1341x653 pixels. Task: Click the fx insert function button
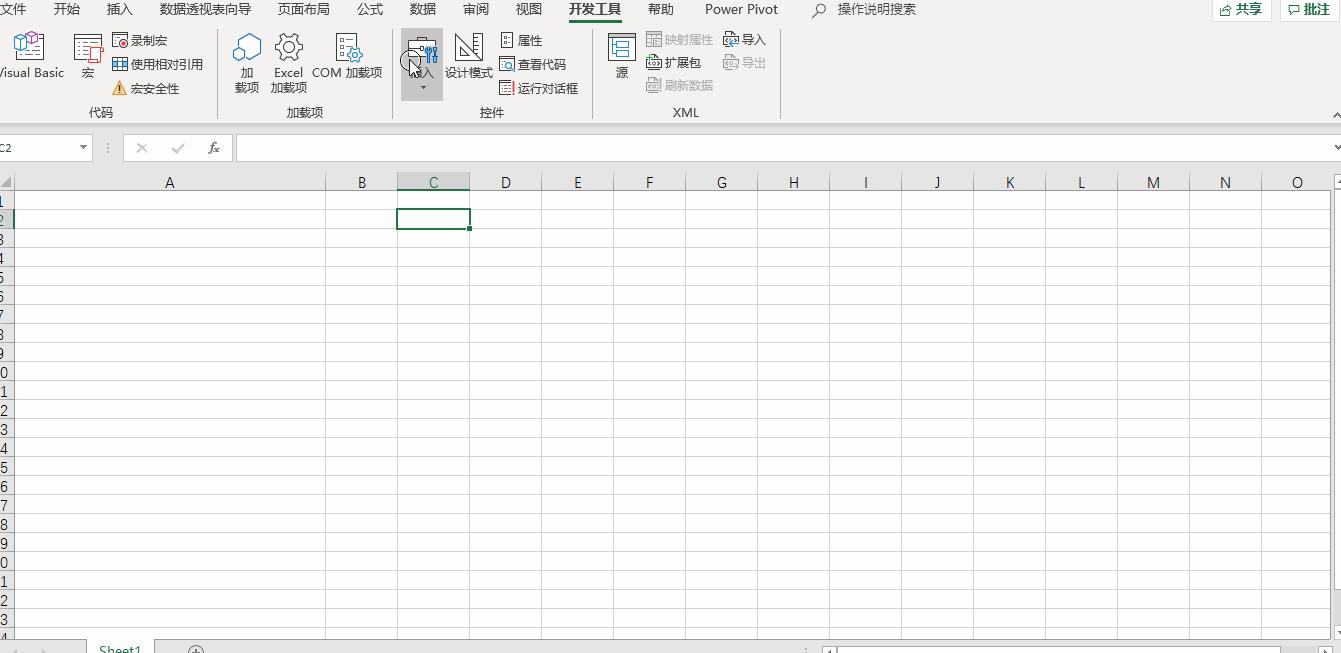(x=214, y=148)
